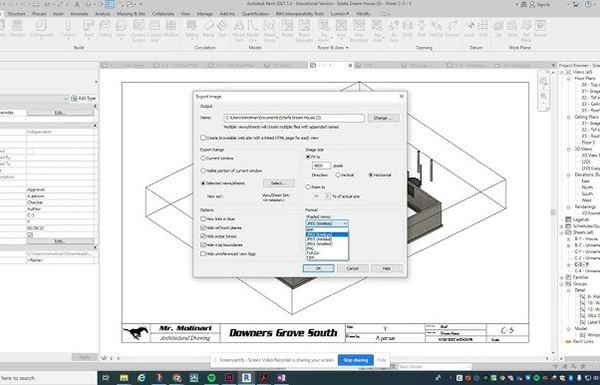Select the Room tool
The height and width of the screenshot is (385, 600).
click(x=287, y=29)
